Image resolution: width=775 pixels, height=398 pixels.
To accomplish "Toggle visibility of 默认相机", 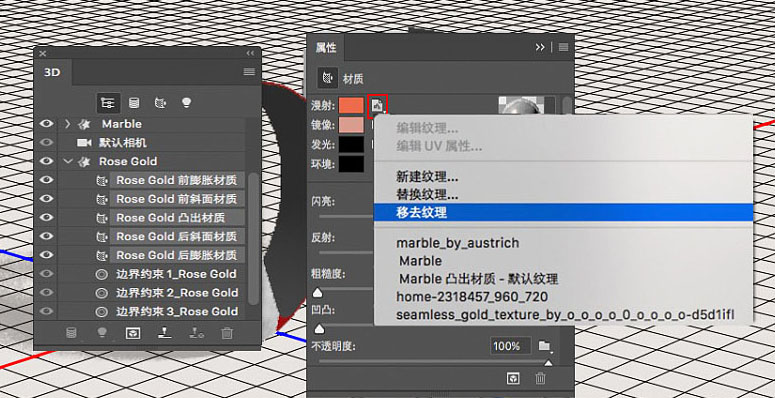I will click(46, 142).
